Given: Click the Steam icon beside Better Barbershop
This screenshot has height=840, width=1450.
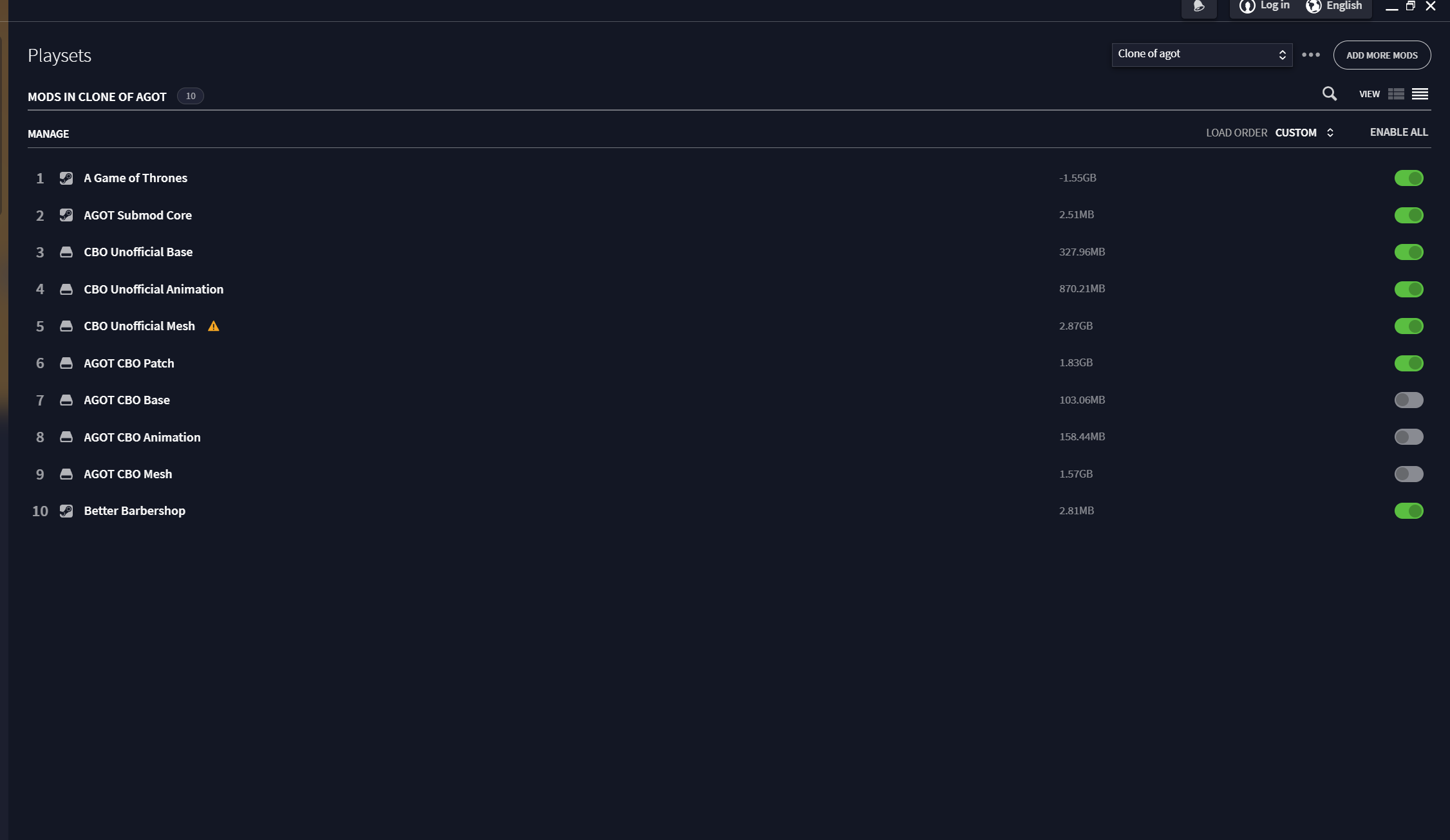Looking at the screenshot, I should pos(66,511).
